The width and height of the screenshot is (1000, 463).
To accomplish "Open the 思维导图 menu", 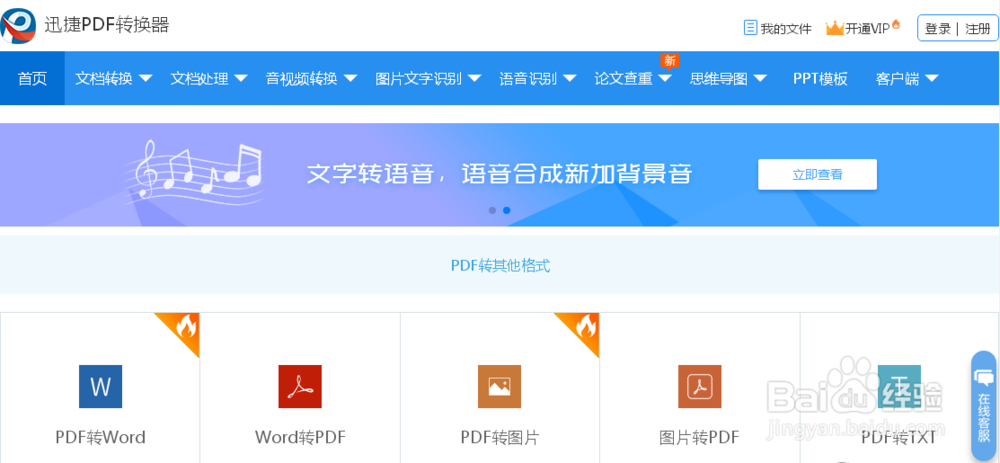I will (x=719, y=78).
